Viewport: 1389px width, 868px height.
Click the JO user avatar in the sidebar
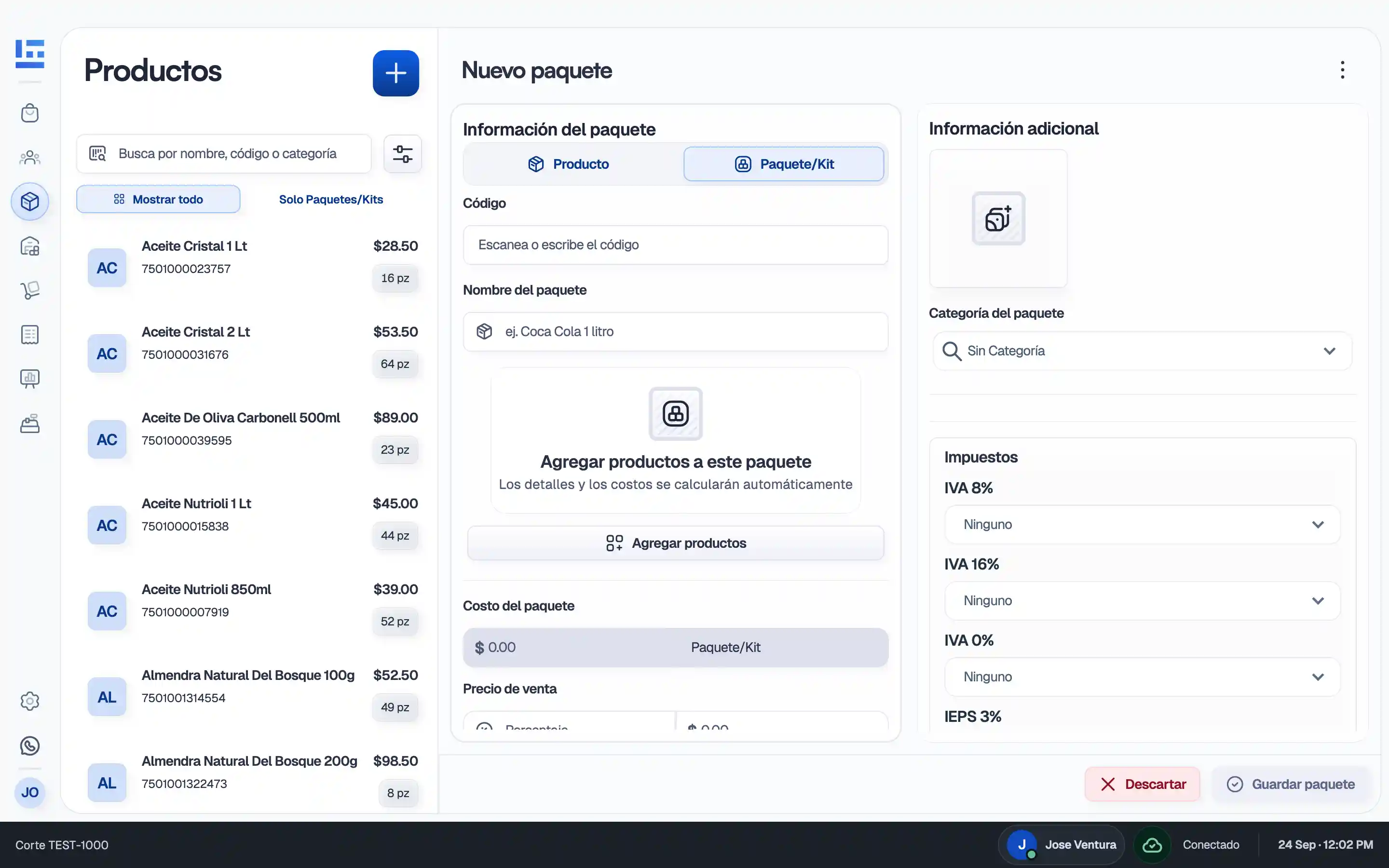30,792
